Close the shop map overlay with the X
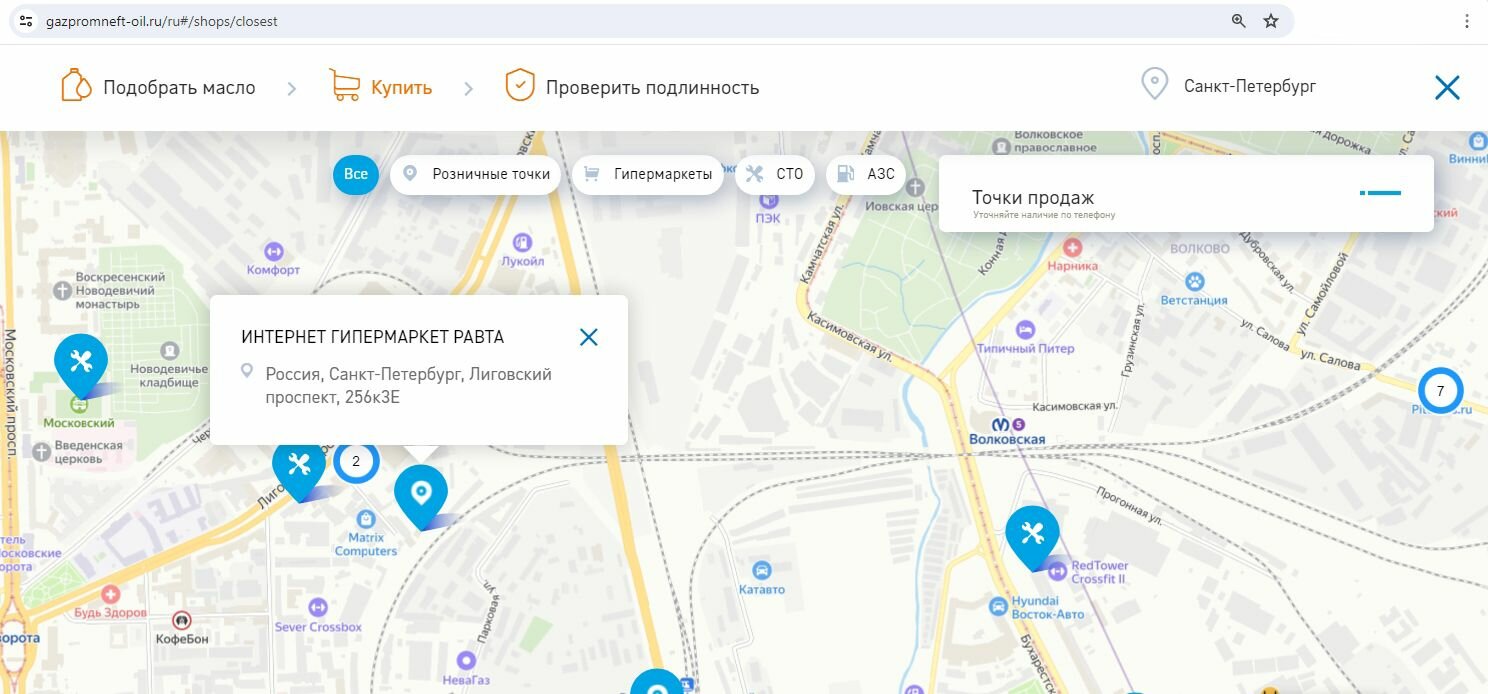This screenshot has width=1488, height=694. (x=1447, y=88)
